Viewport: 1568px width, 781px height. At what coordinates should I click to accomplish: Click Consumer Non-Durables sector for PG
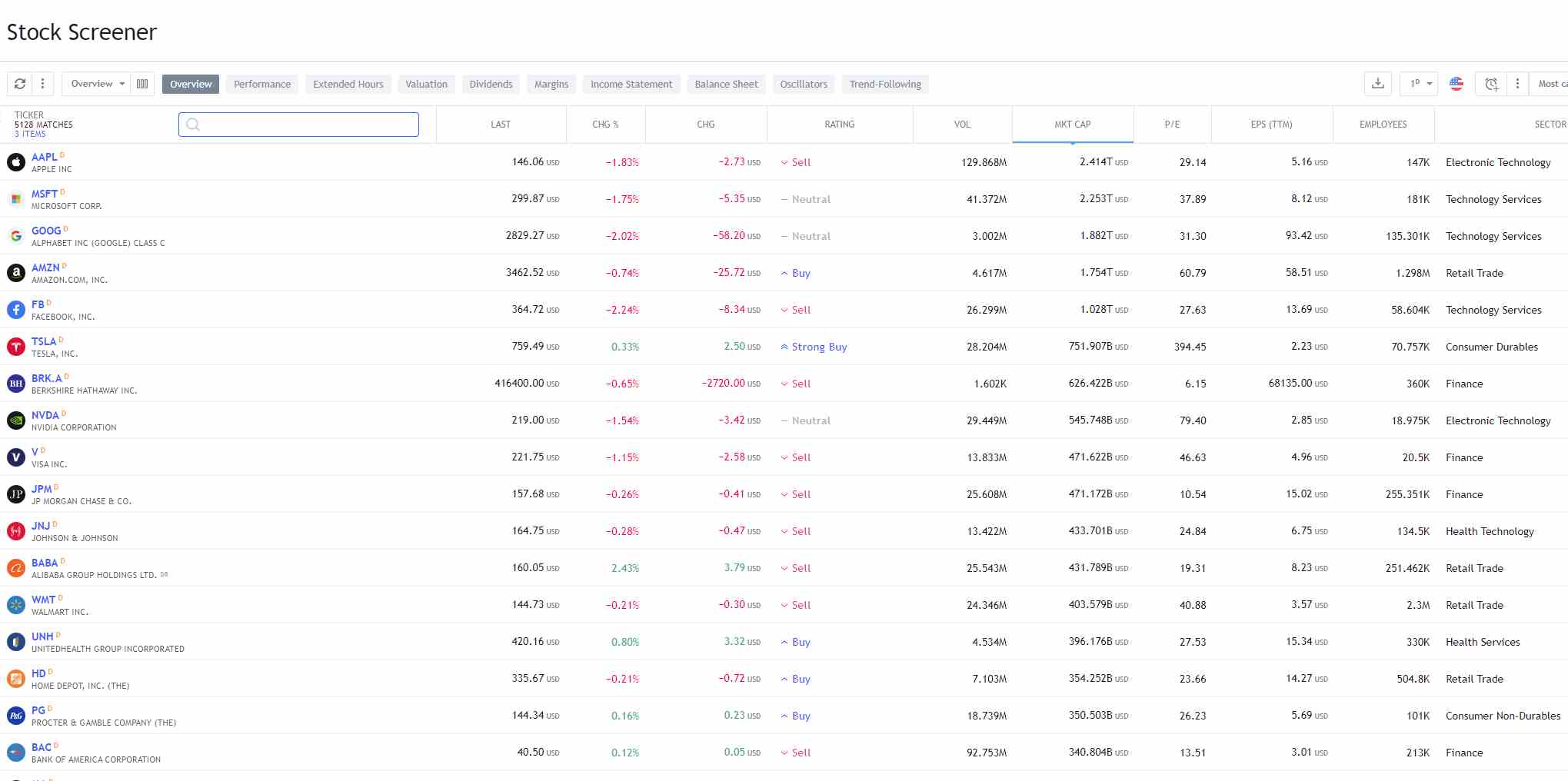coord(1503,716)
